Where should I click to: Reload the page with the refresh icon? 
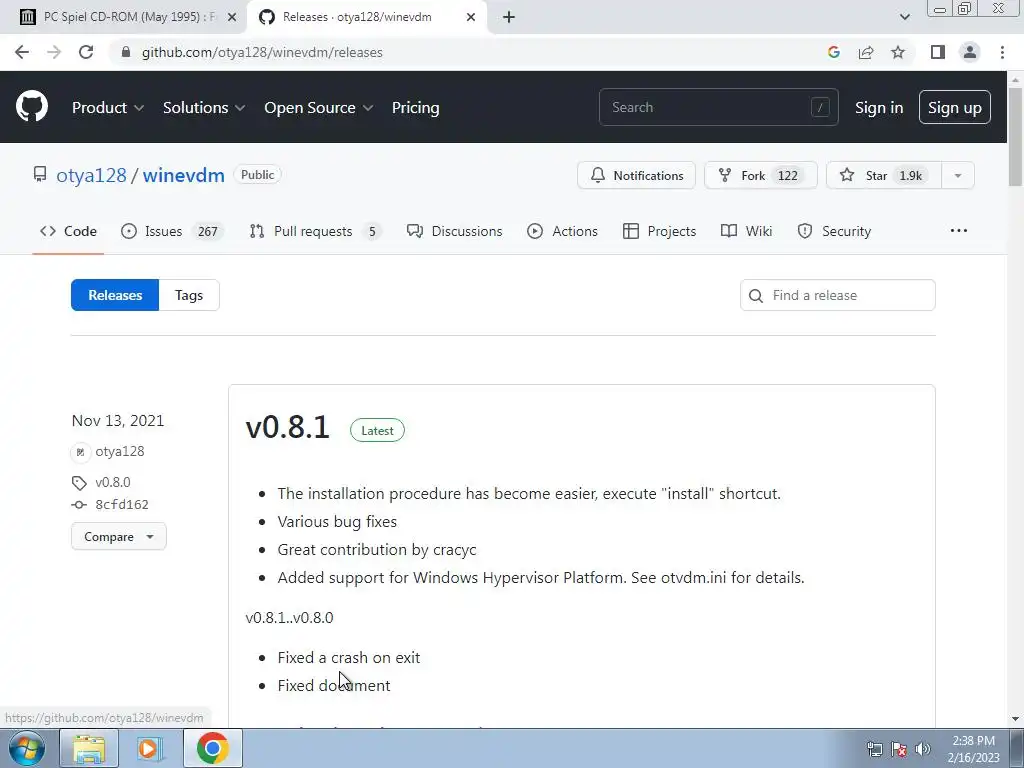click(x=86, y=52)
